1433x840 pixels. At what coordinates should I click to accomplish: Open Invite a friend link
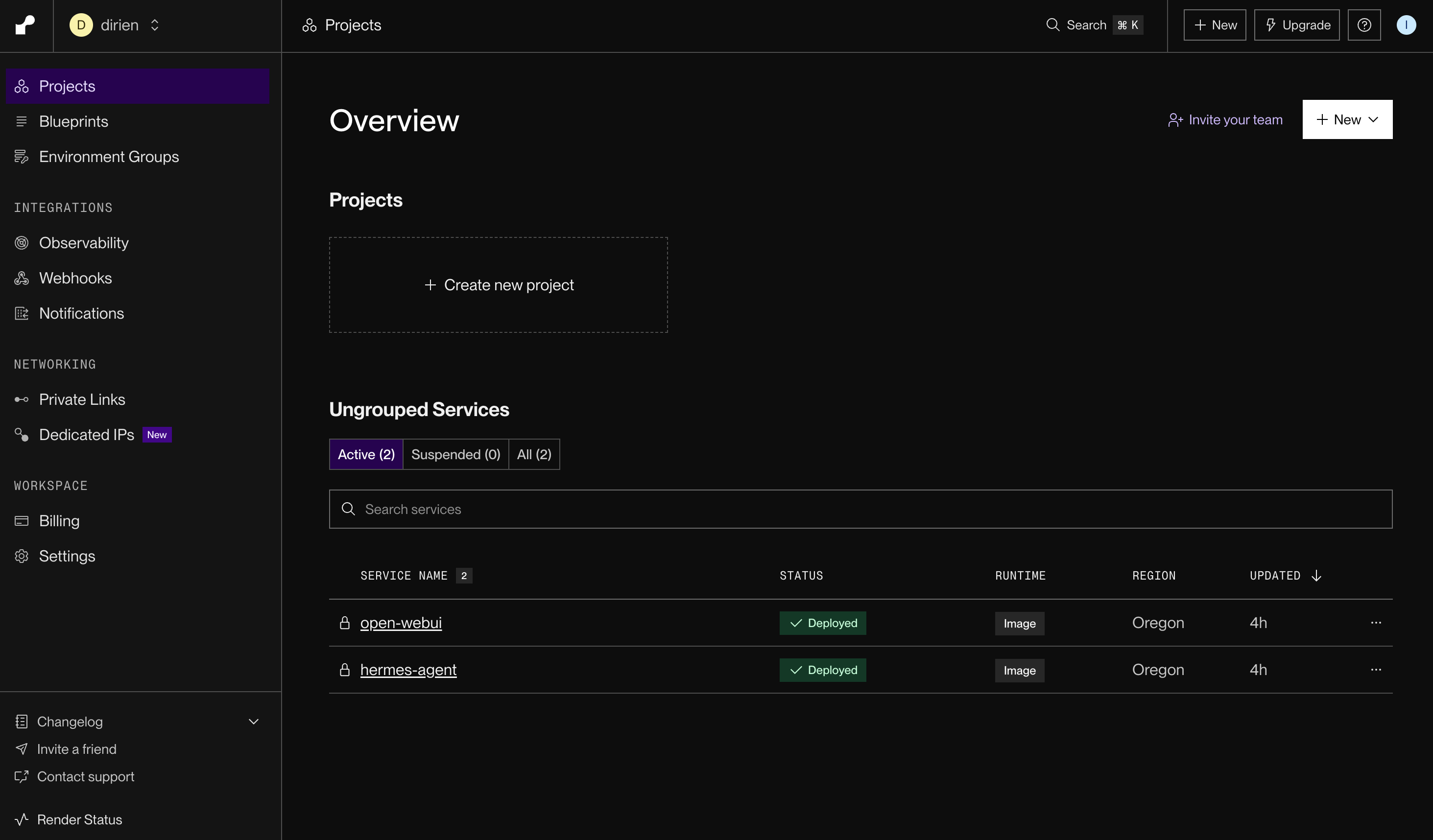click(x=77, y=749)
